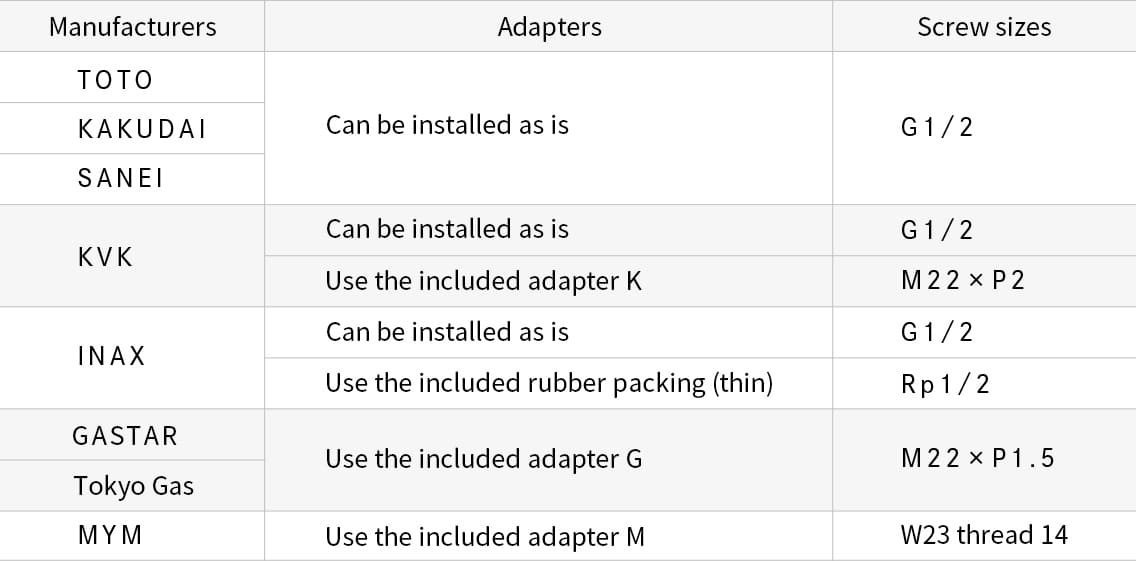Select the MYM manufacturer cell

132,536
